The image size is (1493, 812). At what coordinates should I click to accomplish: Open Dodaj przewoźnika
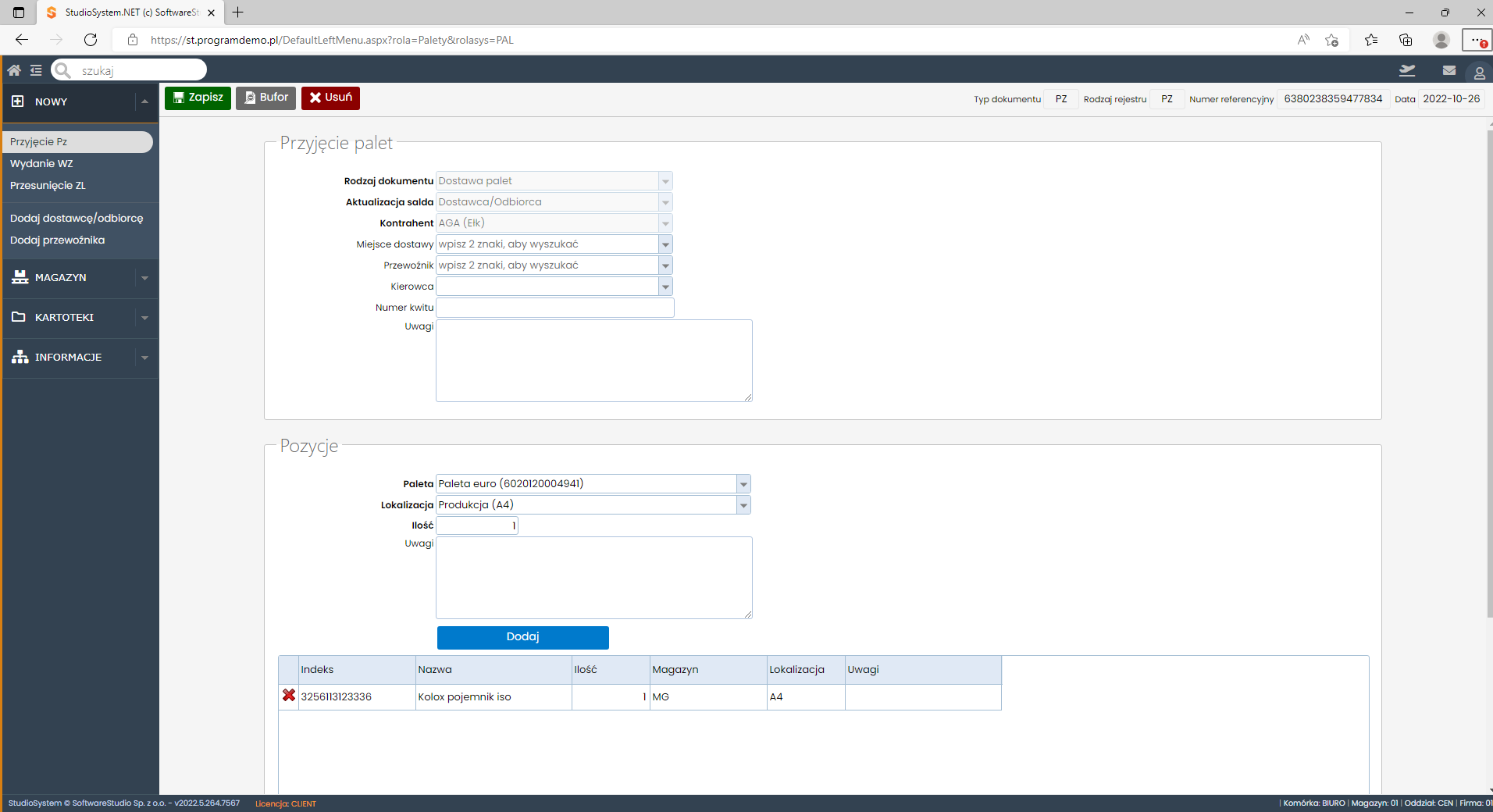[x=57, y=240]
